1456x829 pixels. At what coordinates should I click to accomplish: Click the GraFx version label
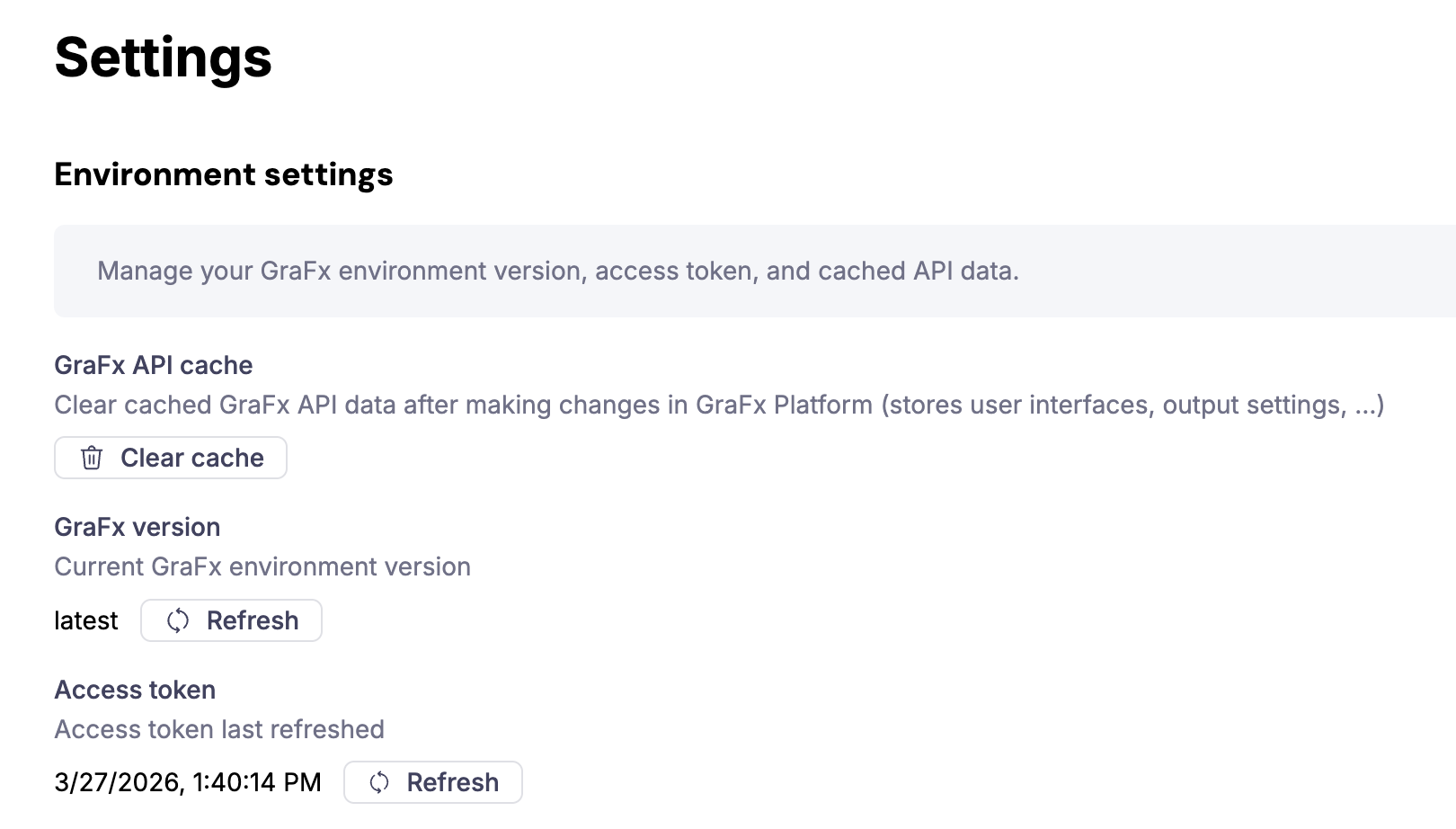[138, 527]
